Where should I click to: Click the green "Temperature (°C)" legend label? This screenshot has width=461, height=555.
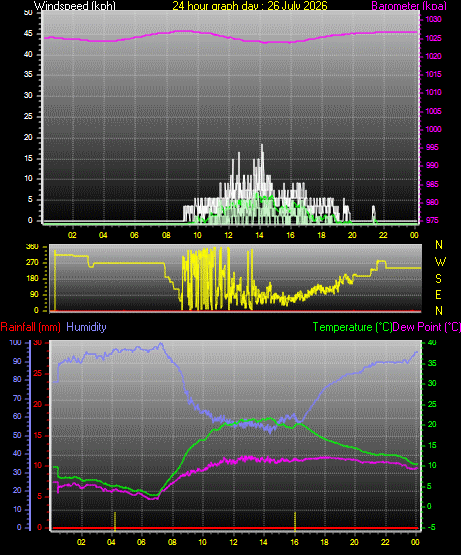coord(352,327)
